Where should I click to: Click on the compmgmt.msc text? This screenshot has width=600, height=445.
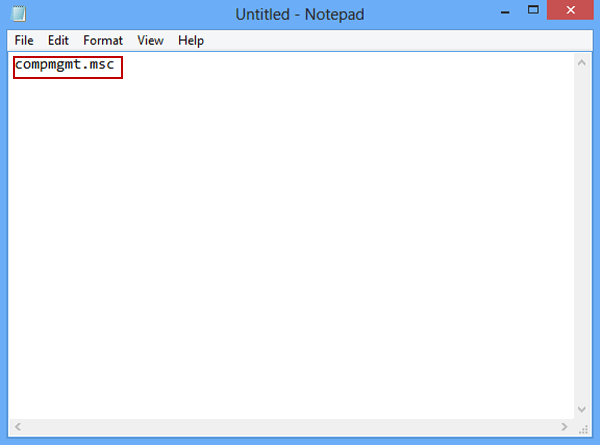click(x=65, y=65)
